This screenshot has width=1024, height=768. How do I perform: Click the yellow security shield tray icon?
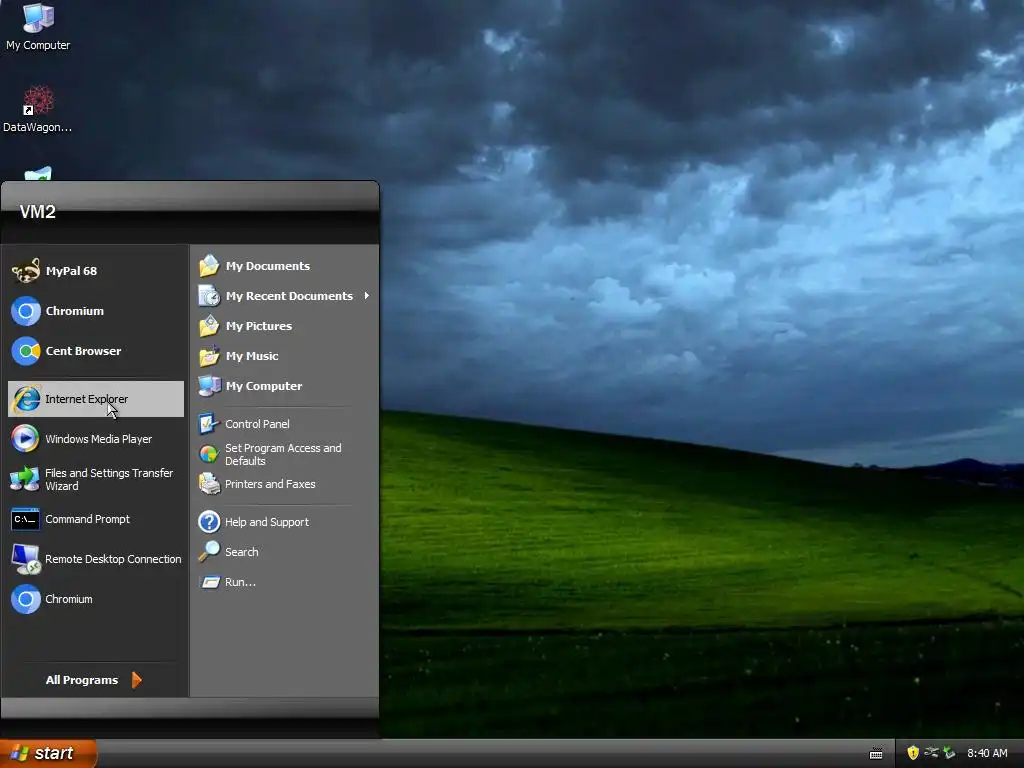pos(913,753)
